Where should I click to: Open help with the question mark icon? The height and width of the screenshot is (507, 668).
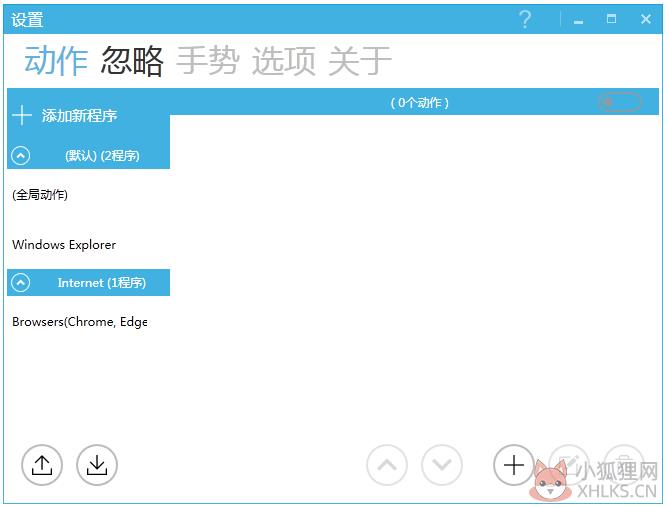click(x=525, y=19)
